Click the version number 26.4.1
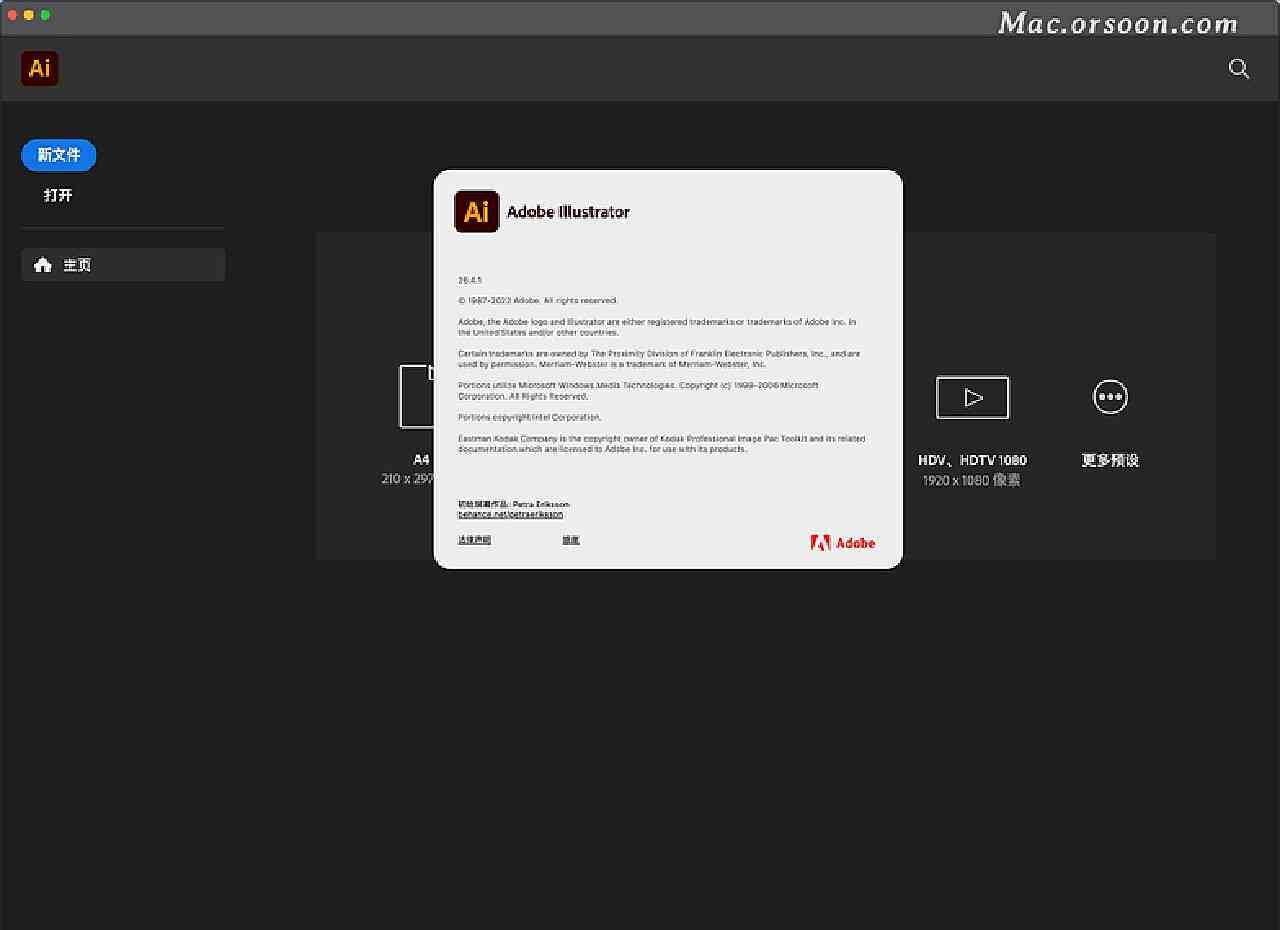Image resolution: width=1280 pixels, height=930 pixels. pos(470,281)
